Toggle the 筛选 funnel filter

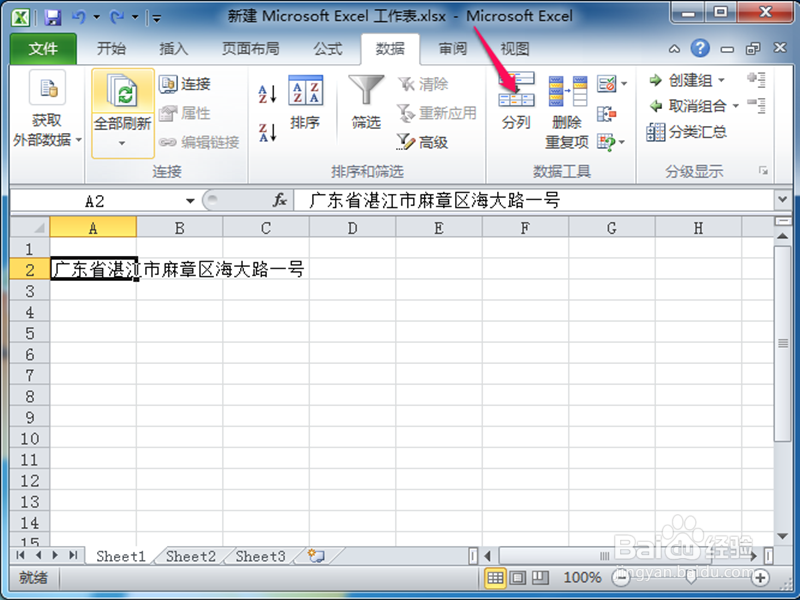[x=366, y=102]
